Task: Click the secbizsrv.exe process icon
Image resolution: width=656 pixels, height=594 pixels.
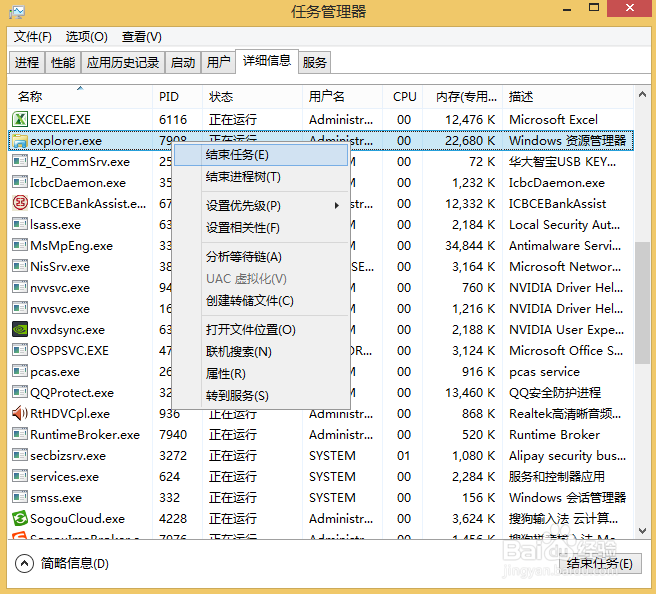Action: pyautogui.click(x=20, y=455)
